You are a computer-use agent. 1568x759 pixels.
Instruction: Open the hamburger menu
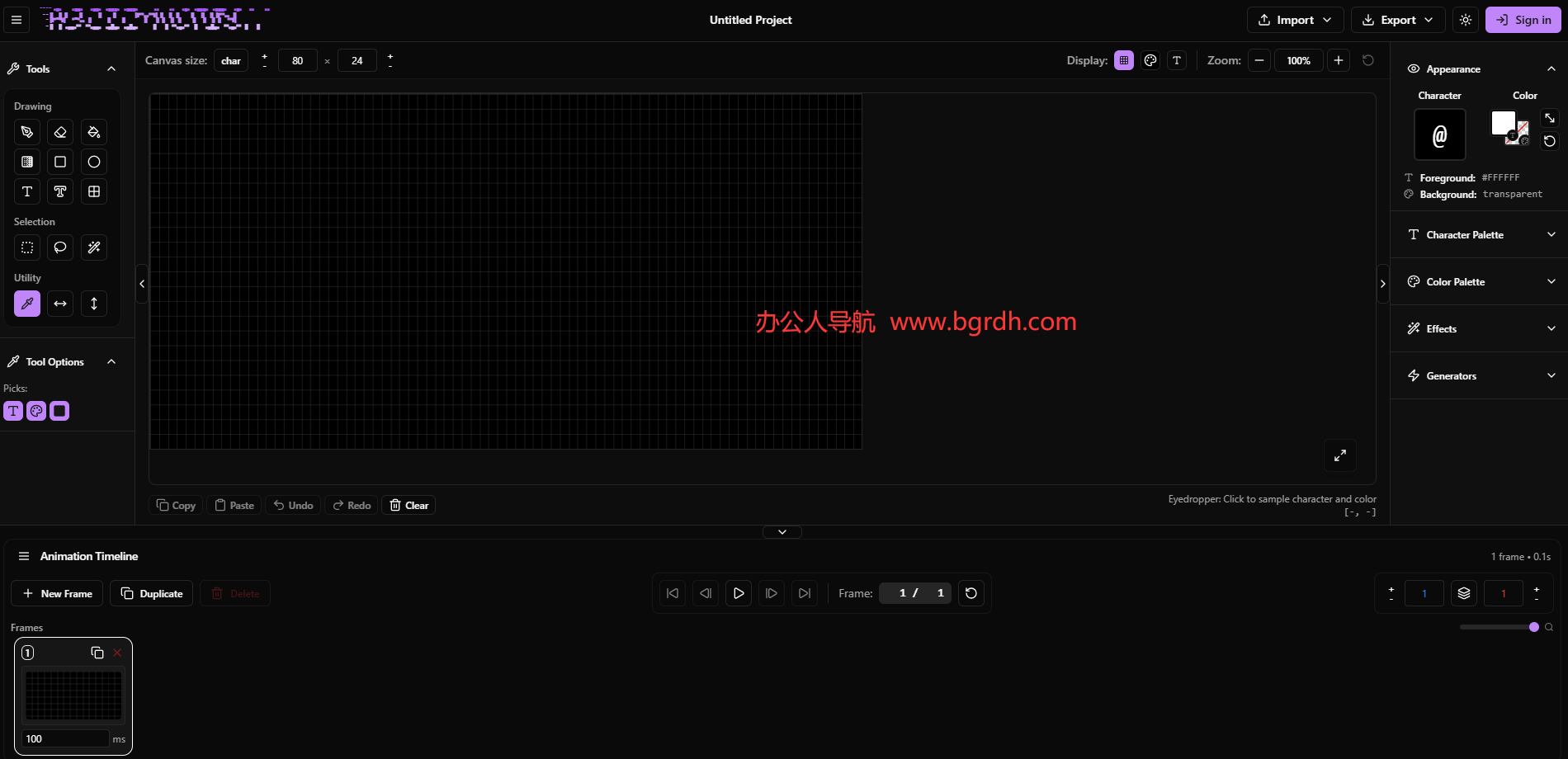click(x=16, y=19)
